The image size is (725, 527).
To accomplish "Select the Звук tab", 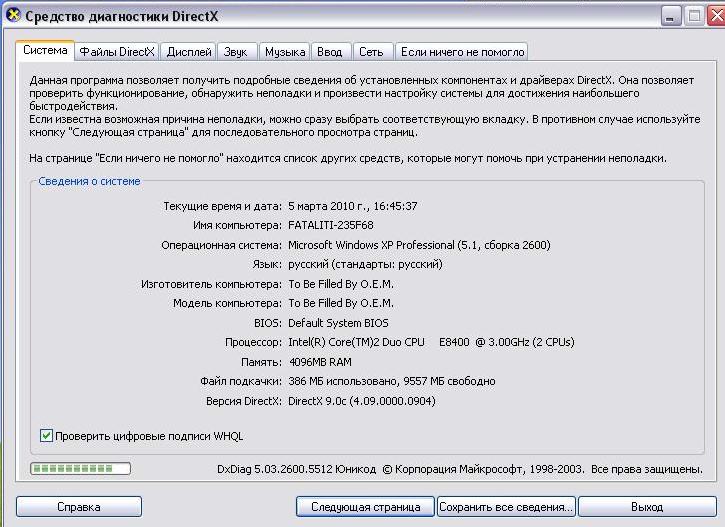I will point(235,52).
